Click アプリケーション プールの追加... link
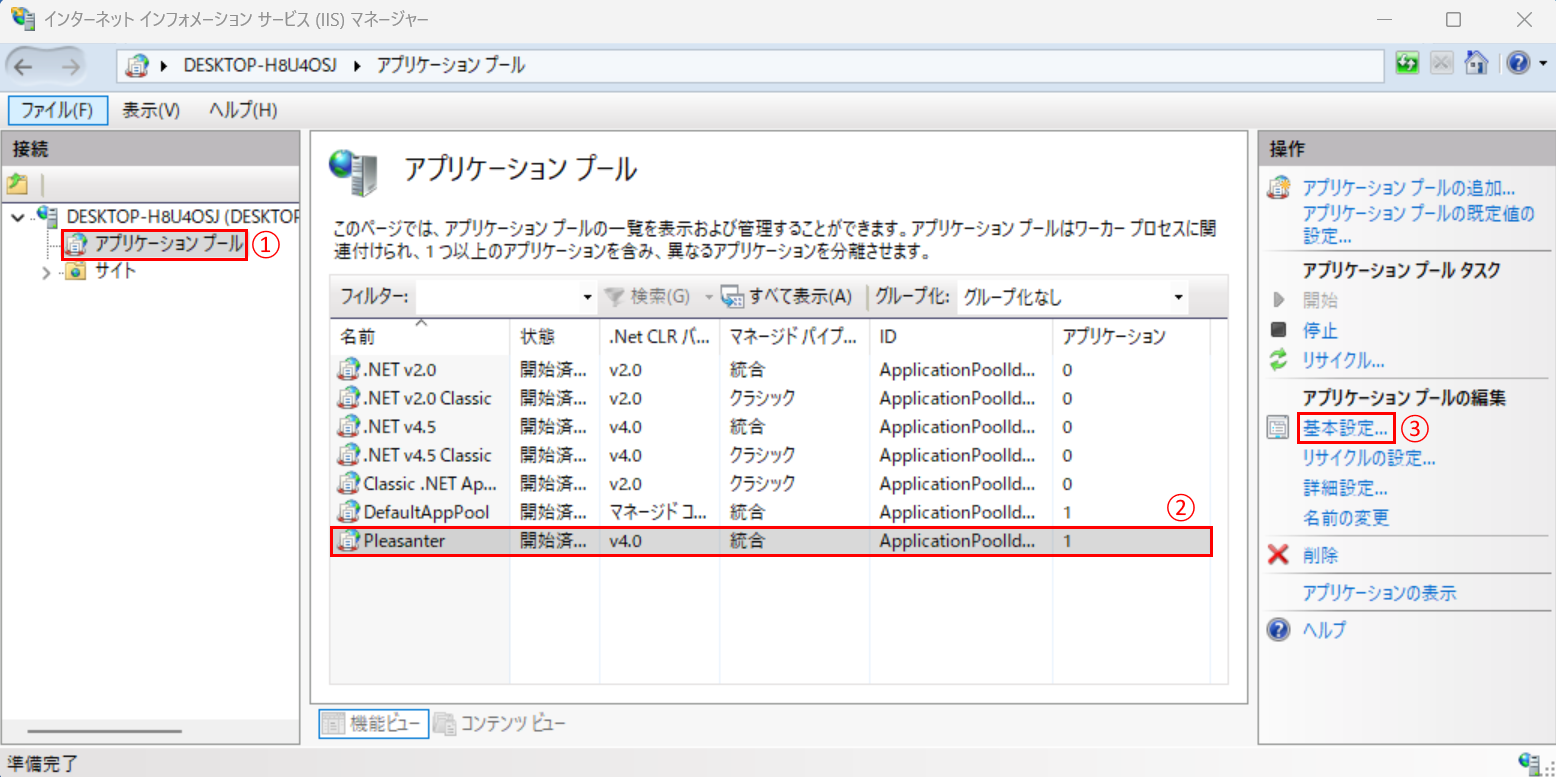Viewport: 1556px width, 777px height. tap(1409, 187)
